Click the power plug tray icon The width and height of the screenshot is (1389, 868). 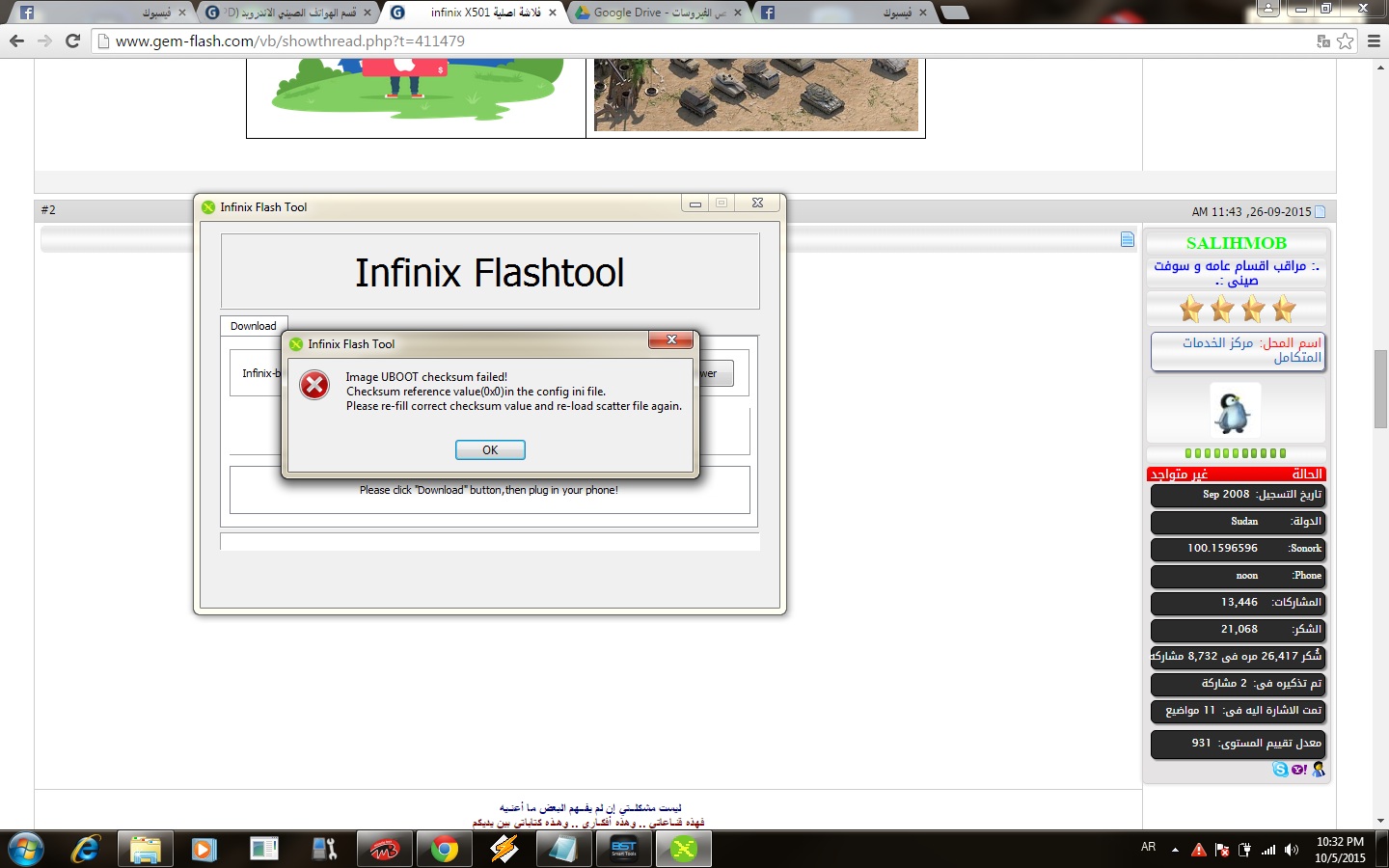(x=1245, y=850)
